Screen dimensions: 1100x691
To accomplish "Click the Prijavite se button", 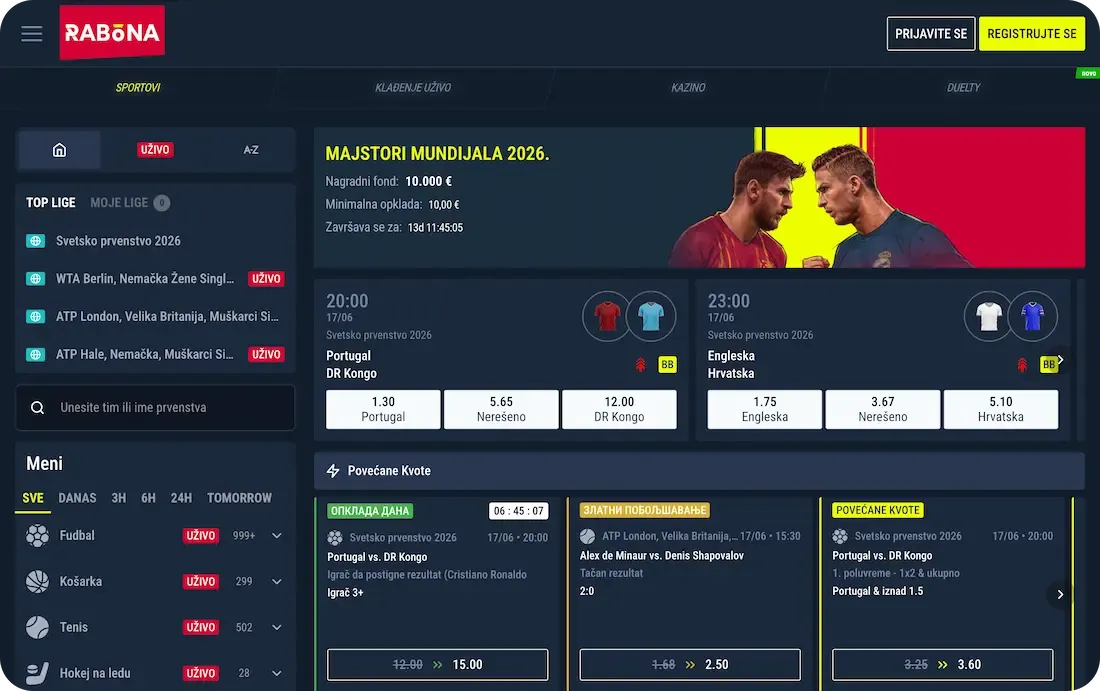I will [931, 34].
